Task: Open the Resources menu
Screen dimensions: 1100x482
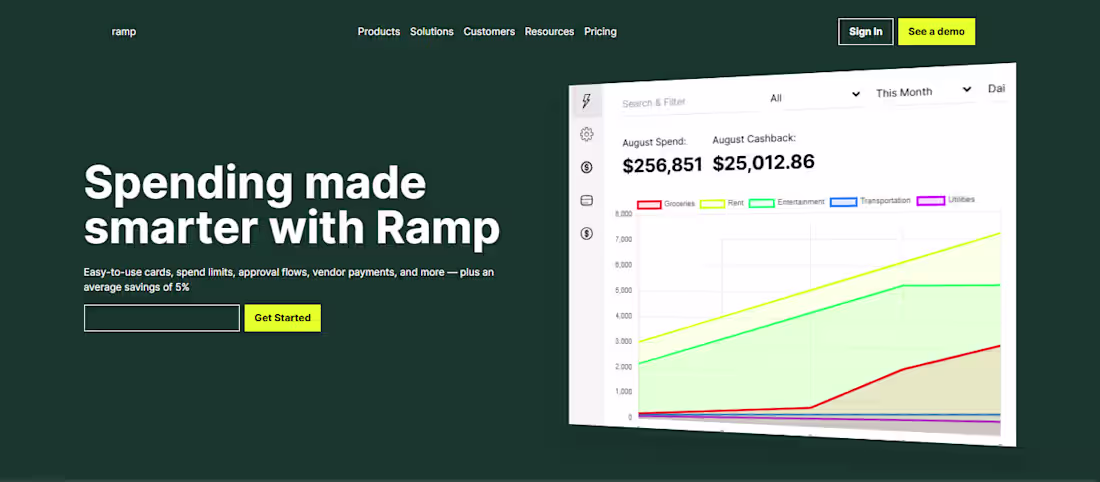Action: point(549,32)
